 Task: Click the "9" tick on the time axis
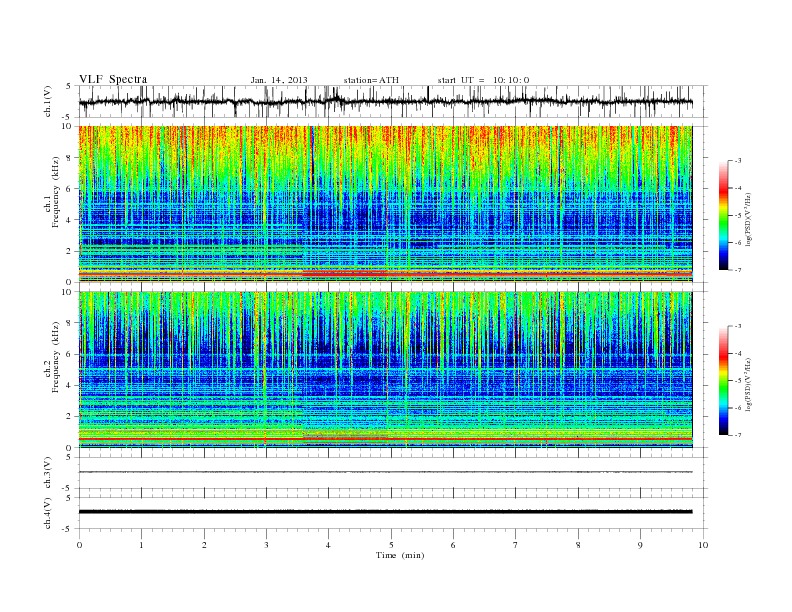[640, 545]
